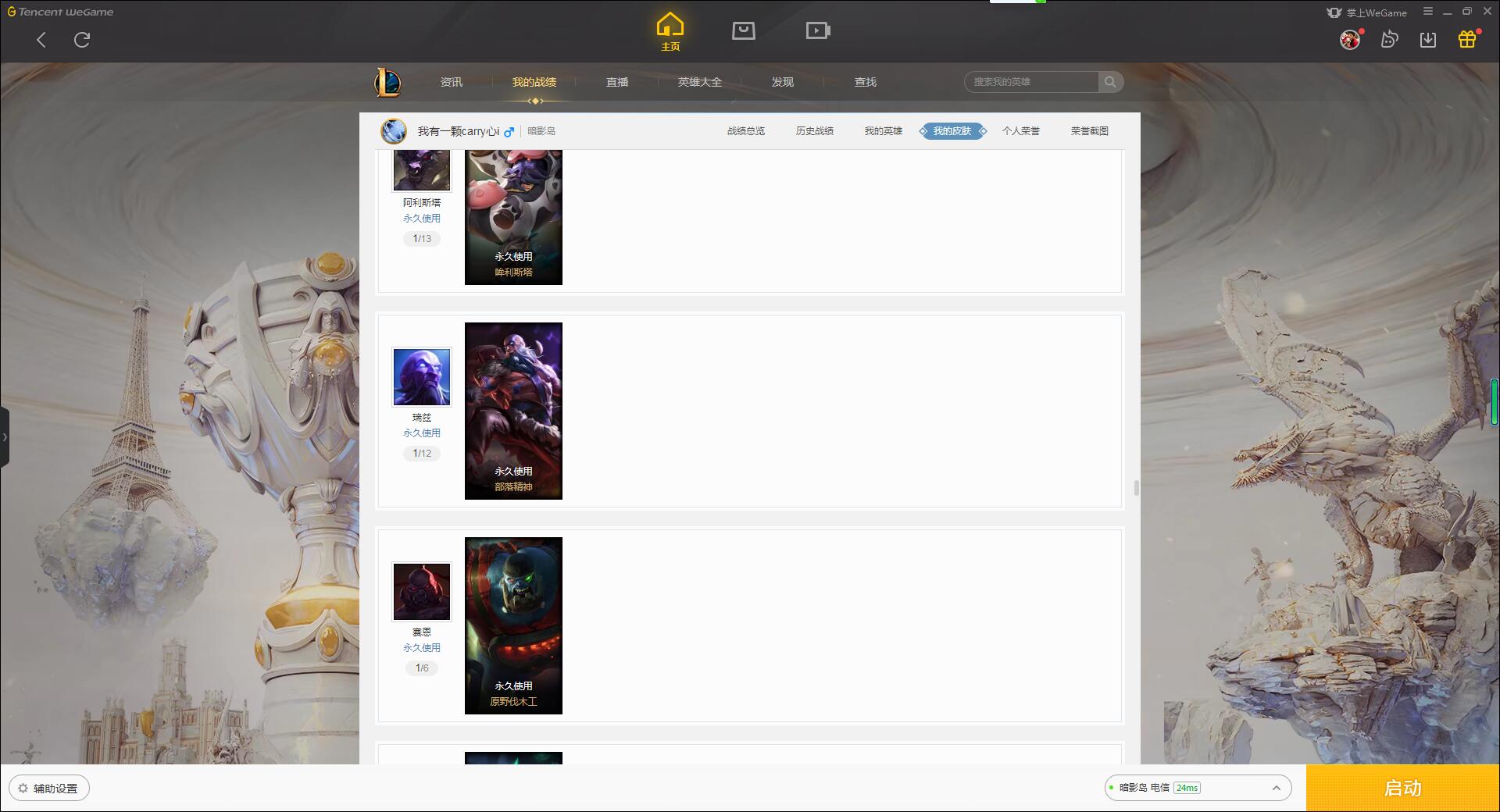Focus the 搜索我的英雄 search field
The height and width of the screenshot is (812, 1500).
click(1031, 82)
